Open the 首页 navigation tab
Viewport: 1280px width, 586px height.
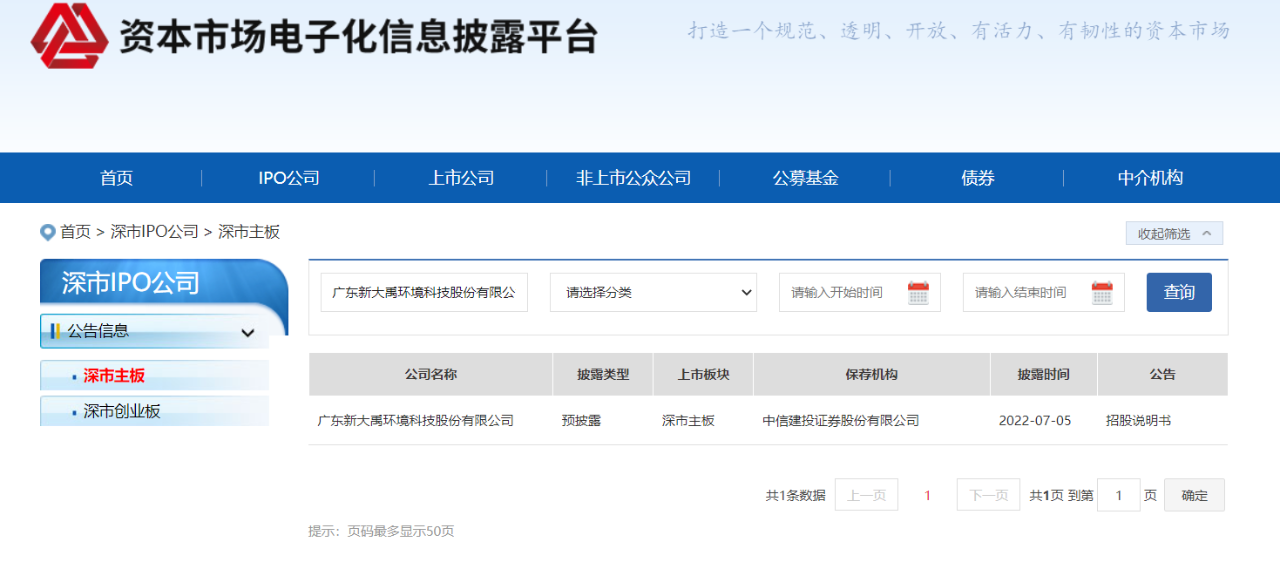116,178
